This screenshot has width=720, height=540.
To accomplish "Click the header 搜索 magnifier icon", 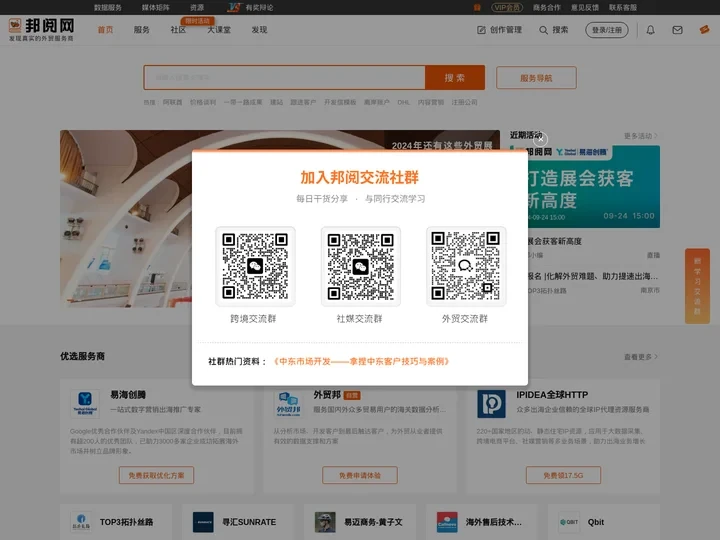I will click(x=543, y=30).
